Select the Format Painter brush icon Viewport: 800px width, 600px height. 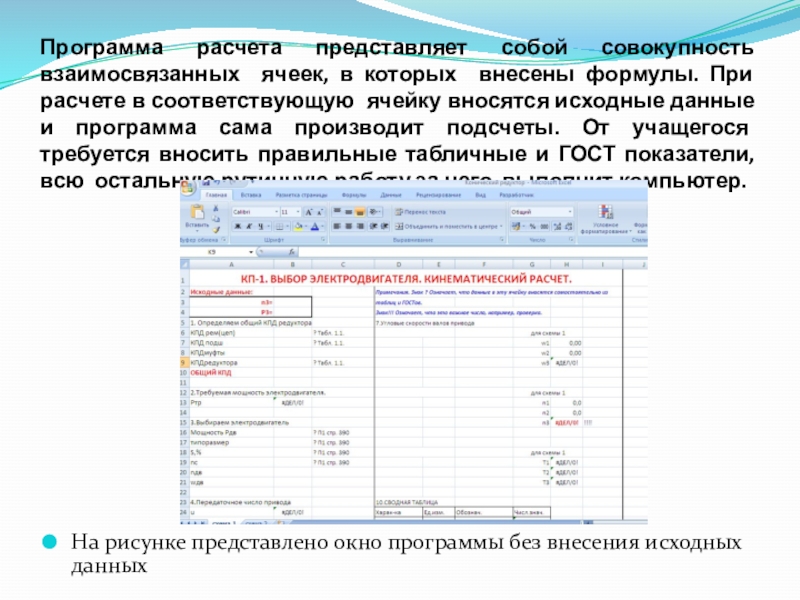coord(216,230)
